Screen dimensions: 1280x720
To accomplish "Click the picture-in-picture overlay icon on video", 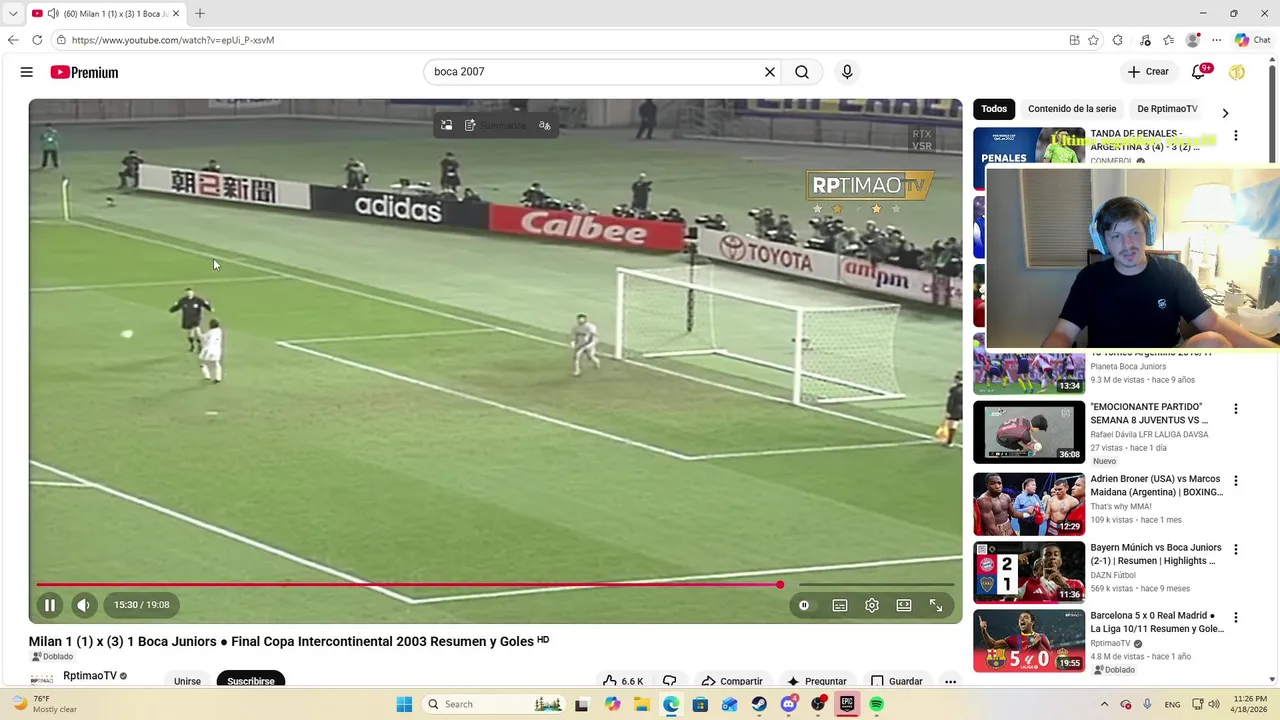I will click(x=447, y=125).
